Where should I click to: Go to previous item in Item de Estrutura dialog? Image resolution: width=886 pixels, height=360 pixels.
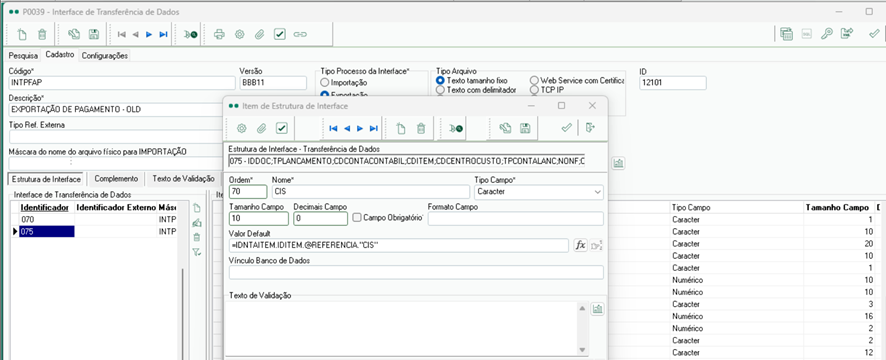[x=347, y=128]
